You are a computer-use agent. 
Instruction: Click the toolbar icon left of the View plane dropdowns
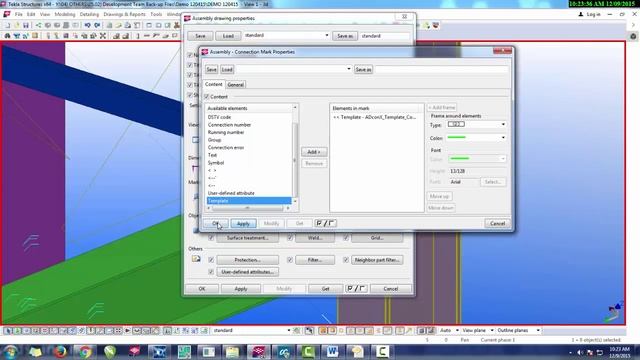point(431,330)
